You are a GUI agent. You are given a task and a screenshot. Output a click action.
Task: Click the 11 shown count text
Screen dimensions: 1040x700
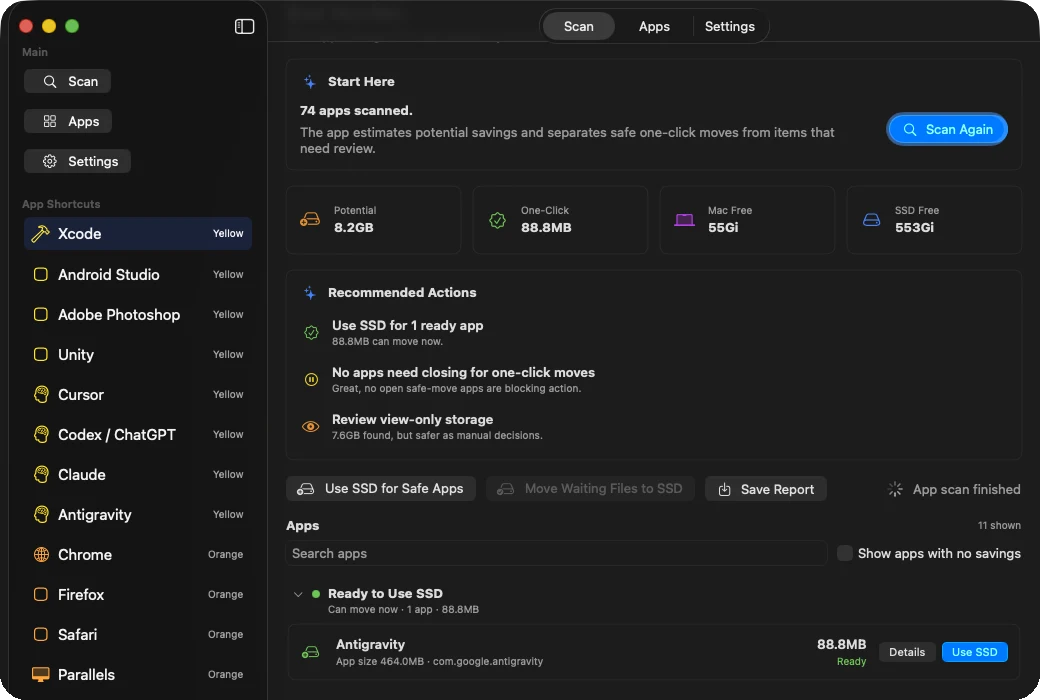tap(999, 525)
